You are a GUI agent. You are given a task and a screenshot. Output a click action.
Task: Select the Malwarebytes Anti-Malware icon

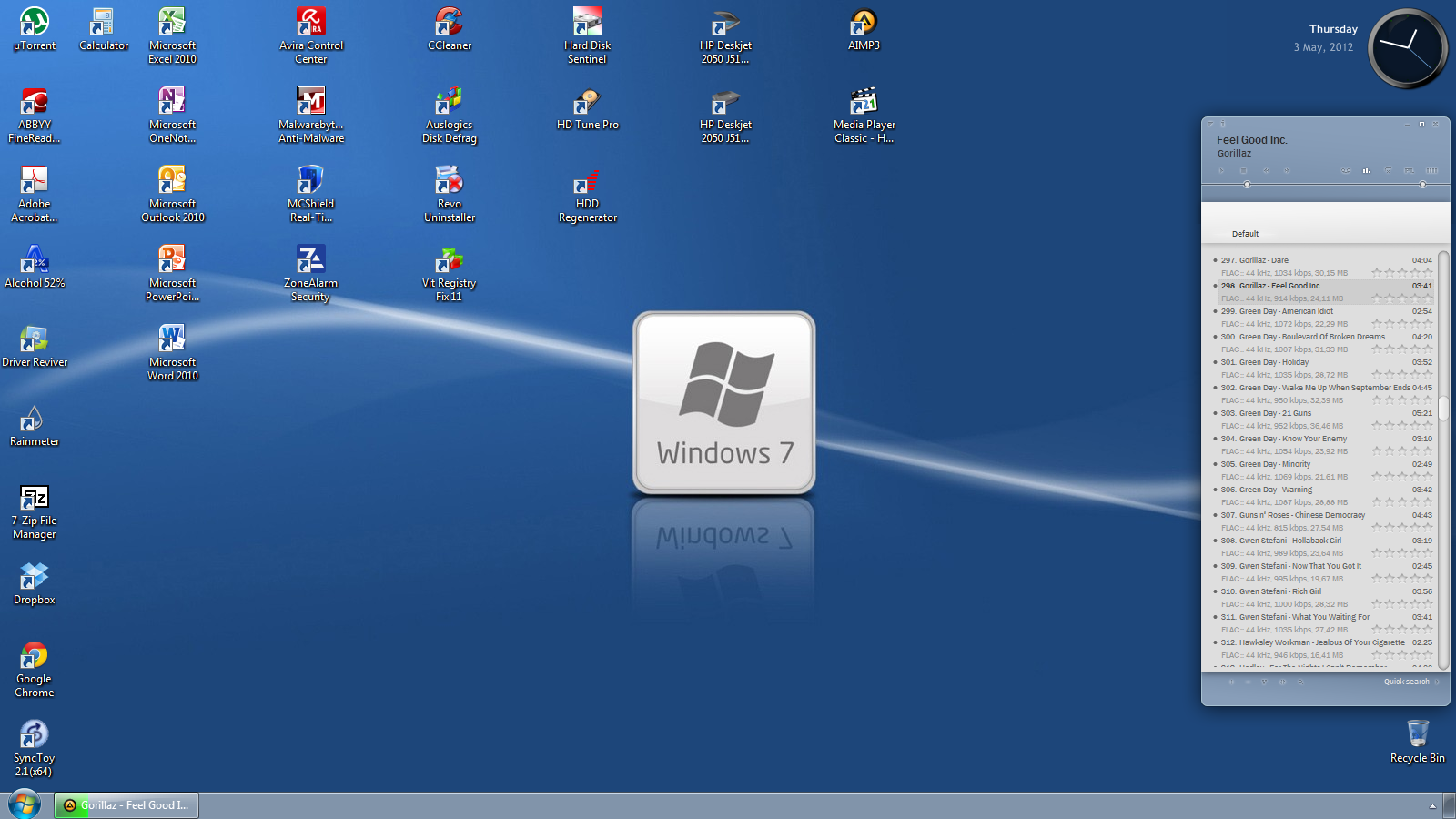tap(311, 115)
